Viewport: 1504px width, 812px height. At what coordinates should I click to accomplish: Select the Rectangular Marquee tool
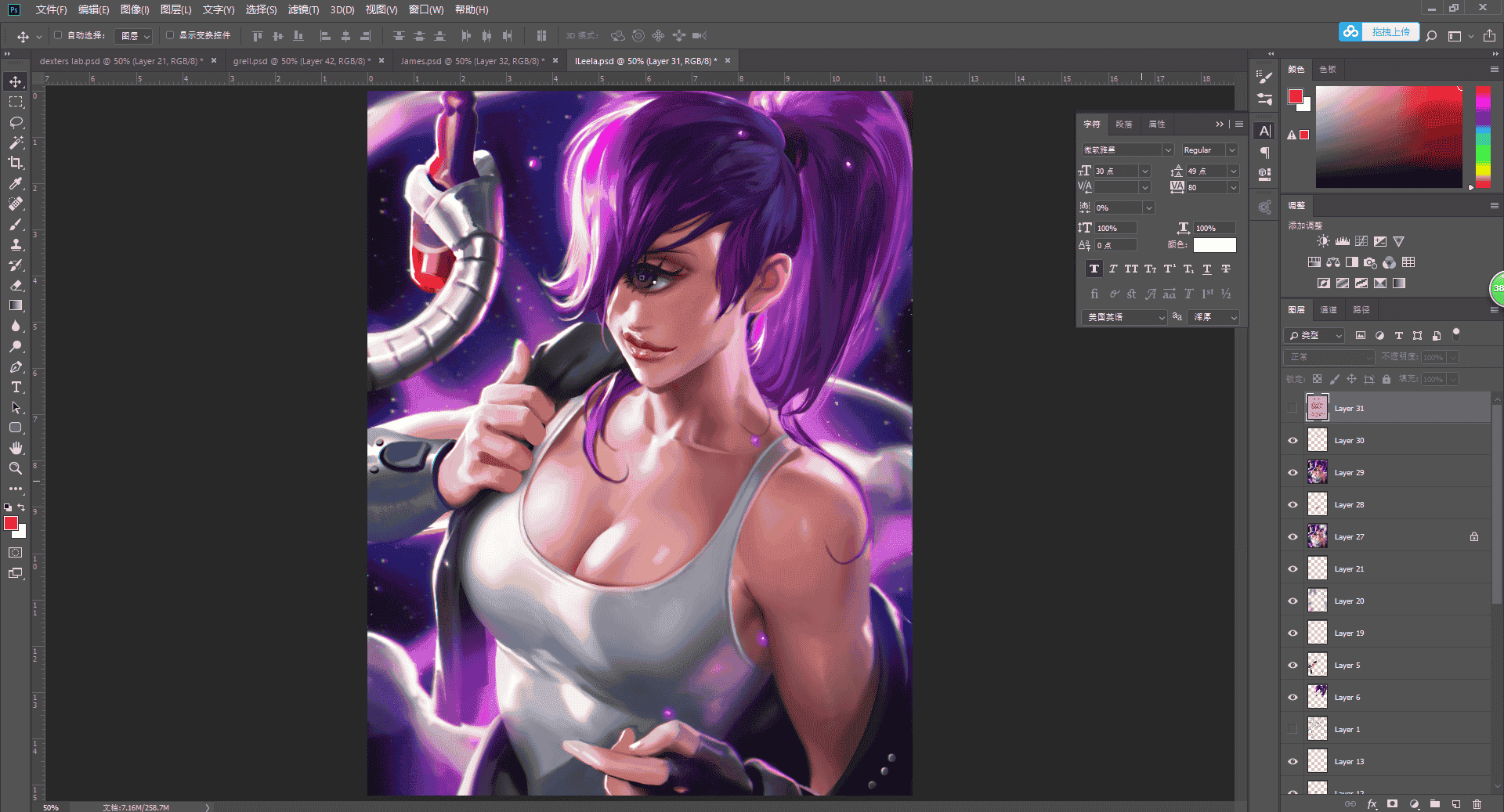(x=16, y=102)
